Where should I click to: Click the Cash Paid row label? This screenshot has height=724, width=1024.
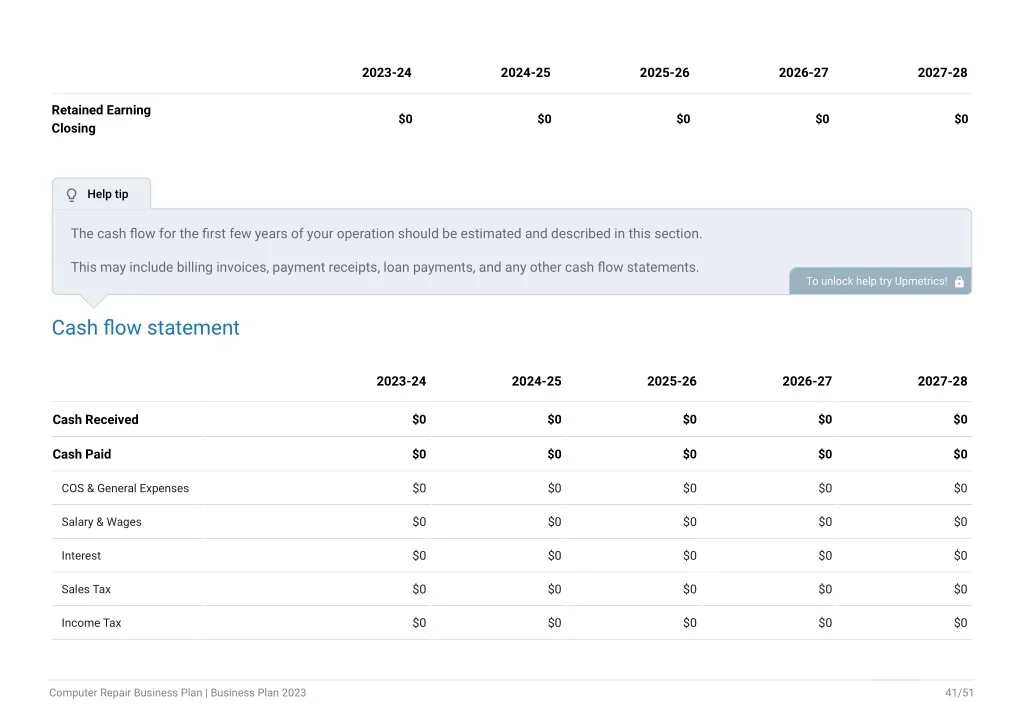tap(82, 454)
